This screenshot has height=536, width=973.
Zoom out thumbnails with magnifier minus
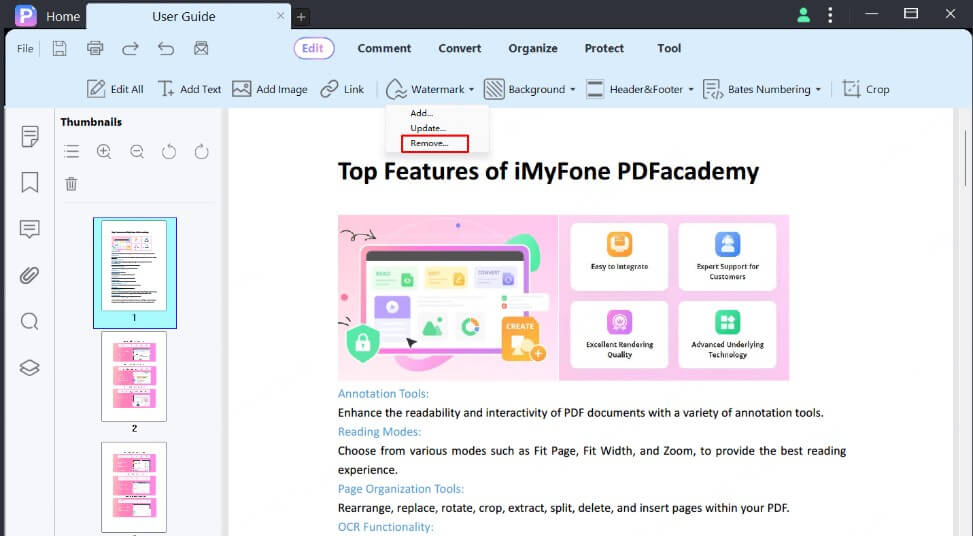(x=137, y=151)
